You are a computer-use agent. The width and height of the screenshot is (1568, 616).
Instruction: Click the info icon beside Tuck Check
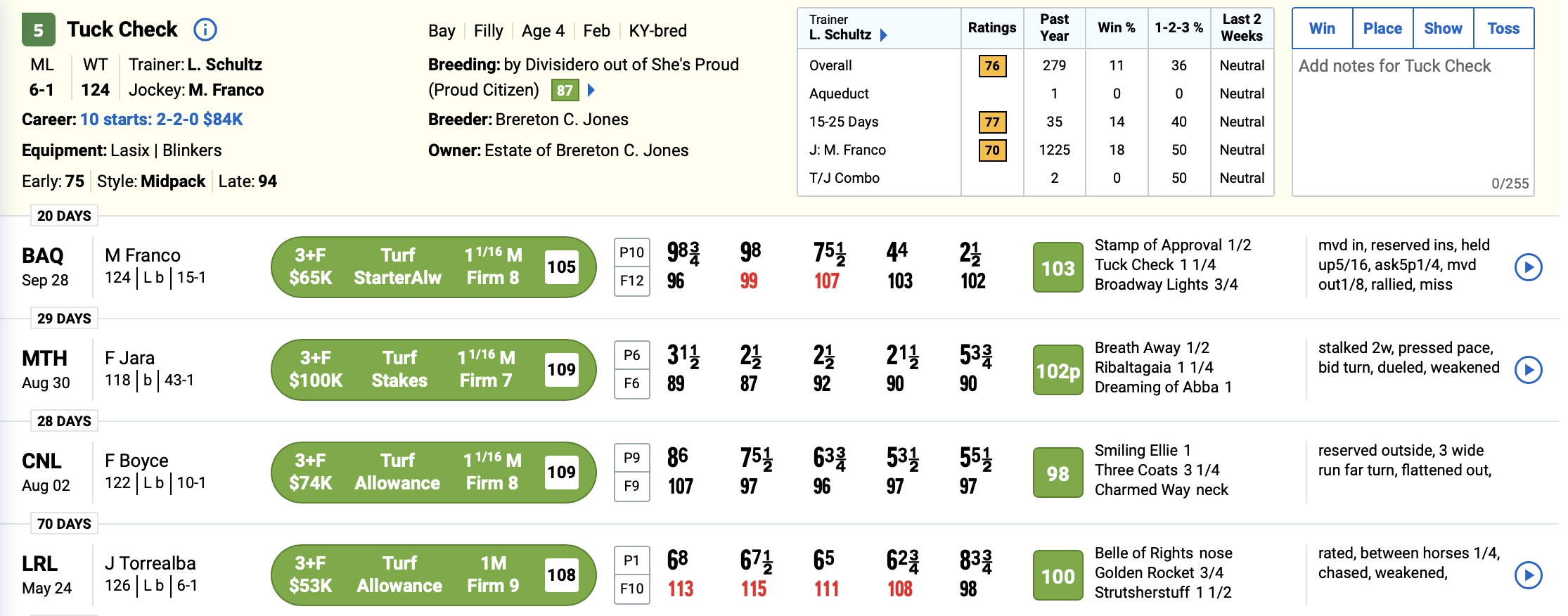(205, 30)
